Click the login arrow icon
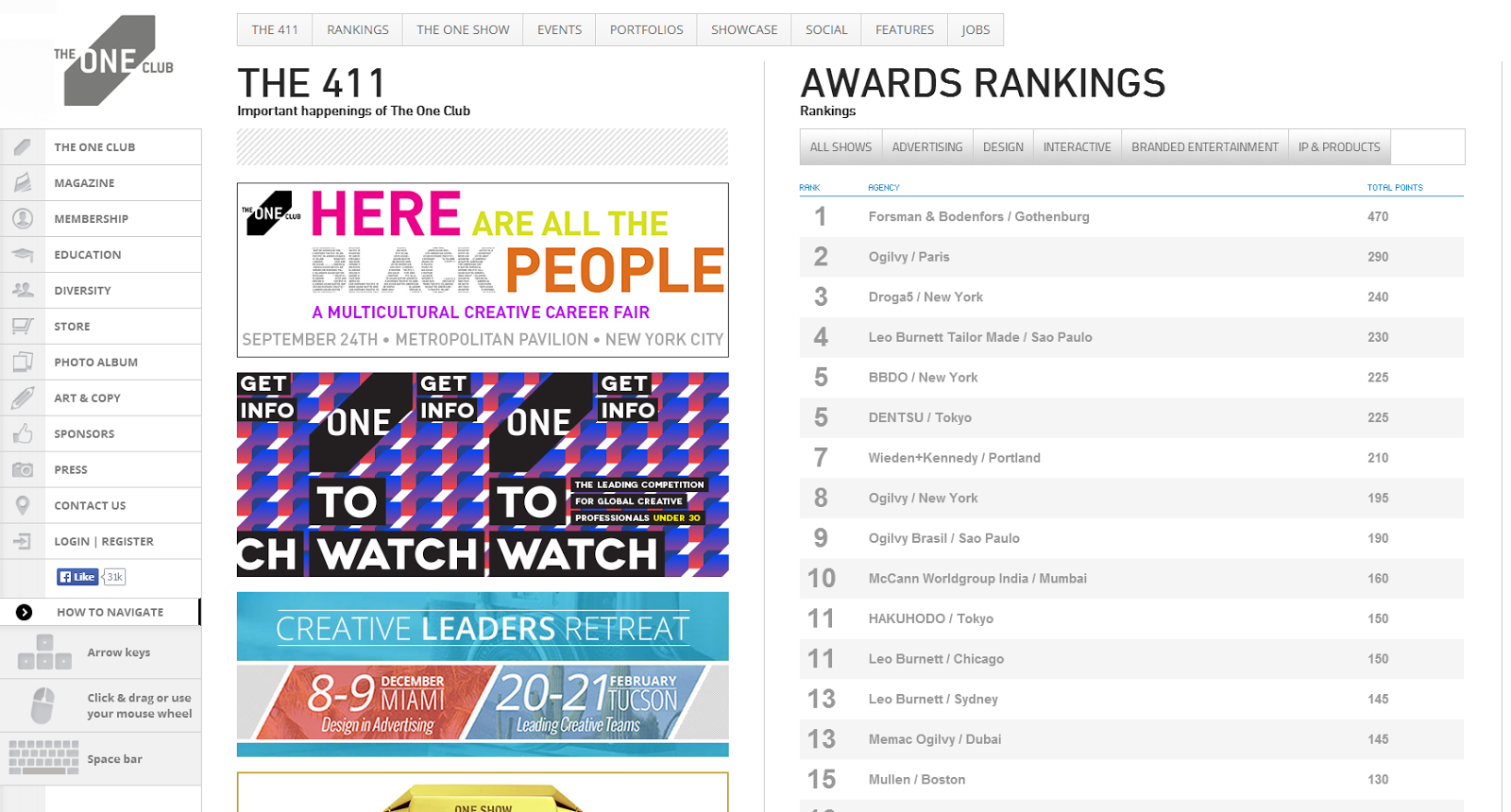Screen dimensions: 1511x812 (23, 542)
